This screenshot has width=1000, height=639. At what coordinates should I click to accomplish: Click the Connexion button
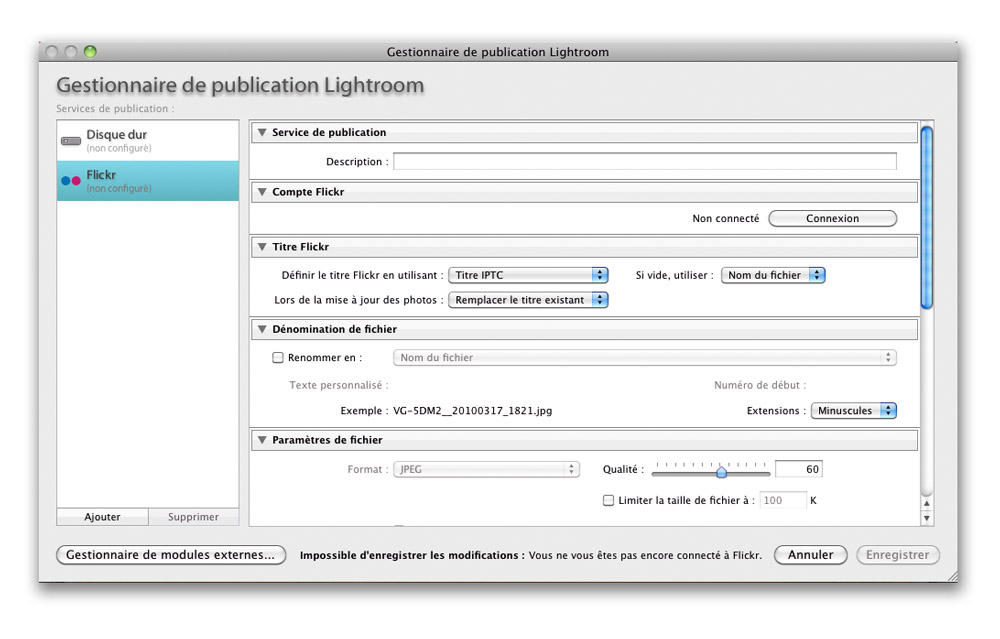coord(832,218)
